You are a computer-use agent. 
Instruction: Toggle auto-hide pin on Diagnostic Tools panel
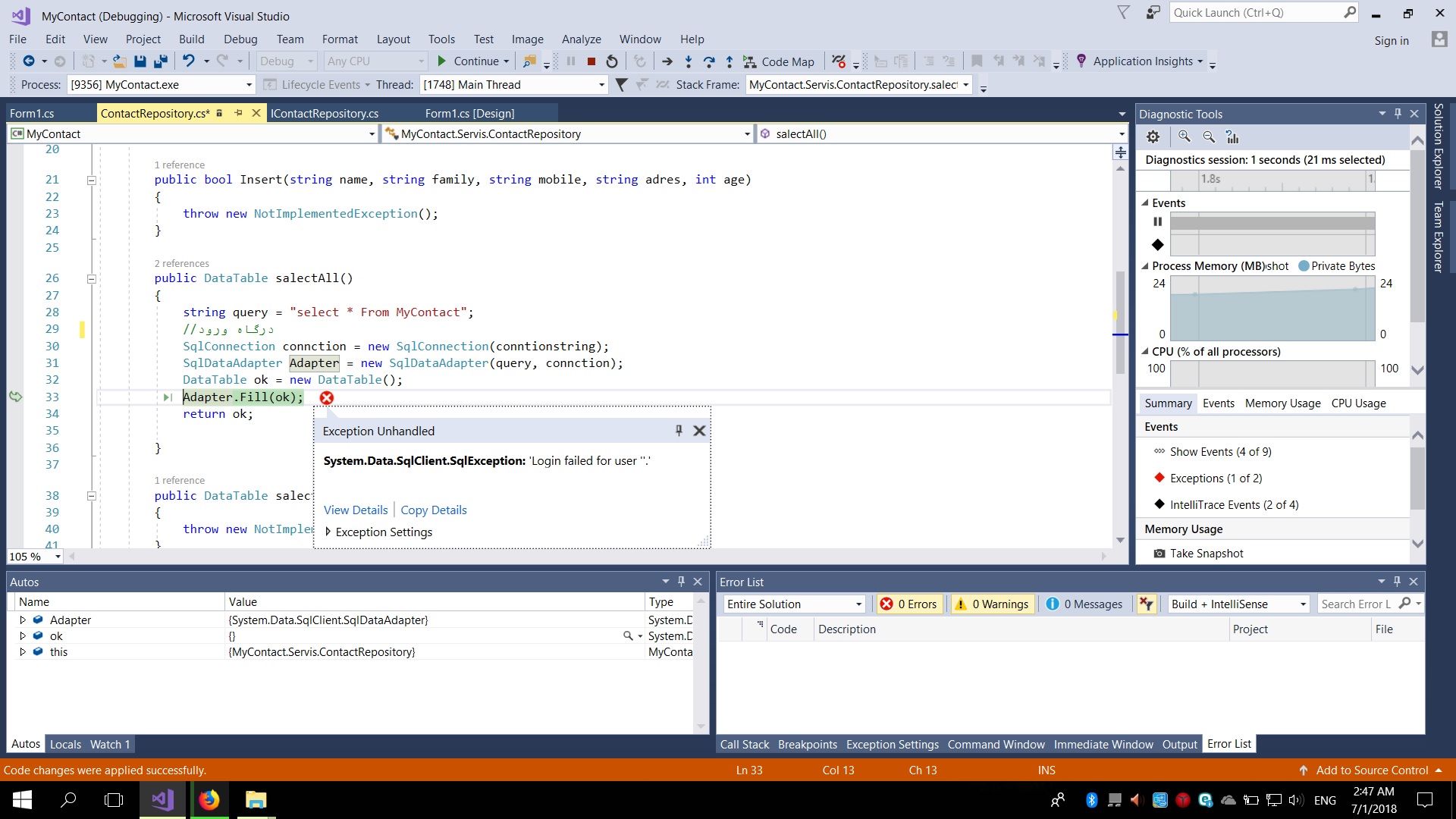pyautogui.click(x=1398, y=114)
